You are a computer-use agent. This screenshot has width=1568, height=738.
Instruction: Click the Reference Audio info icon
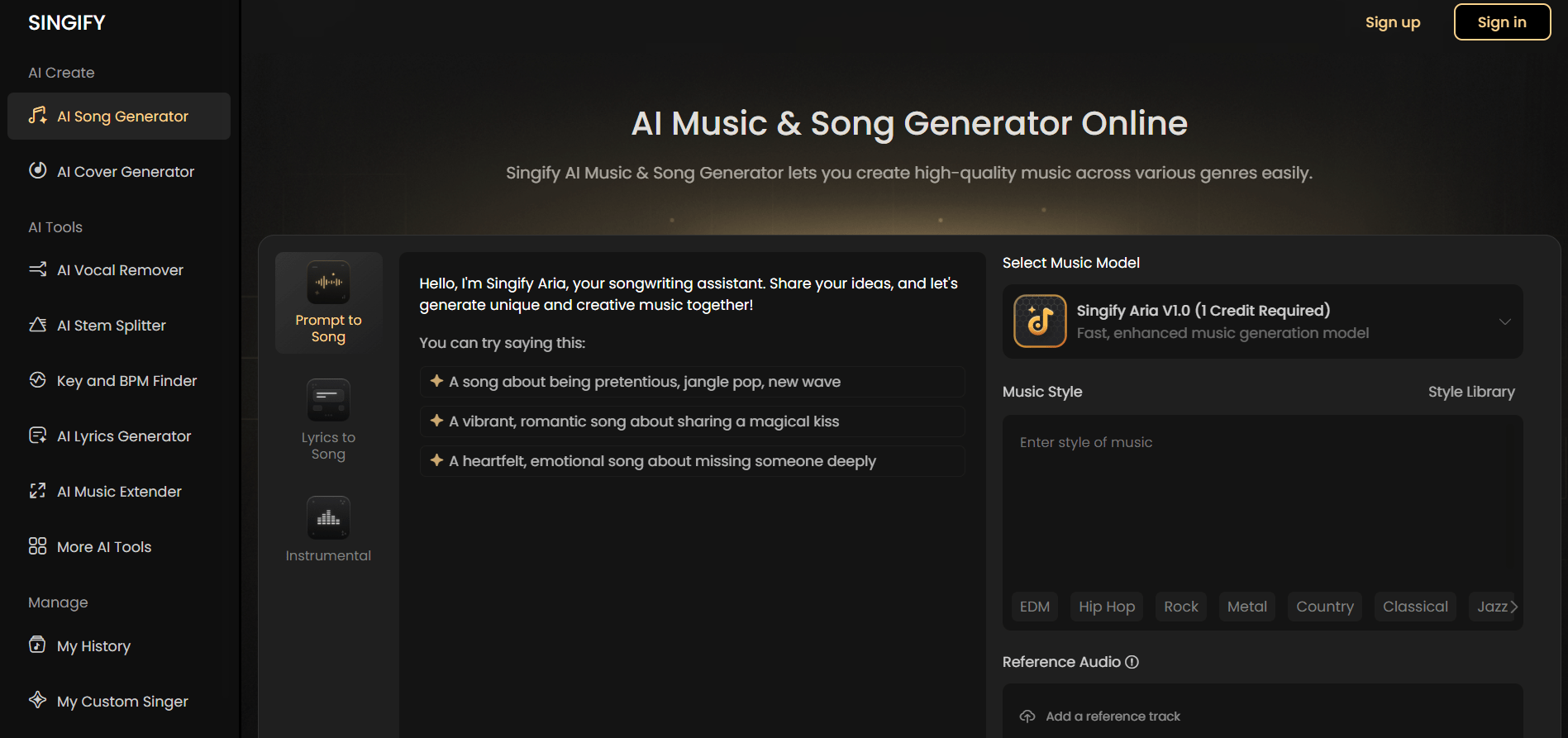coord(1132,662)
